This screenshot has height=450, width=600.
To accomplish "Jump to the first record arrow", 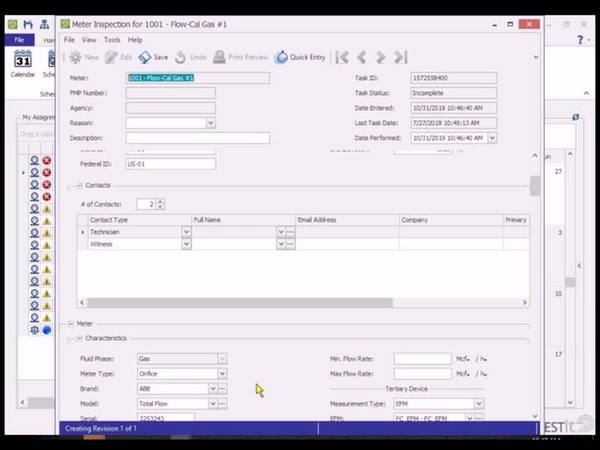I will pyautogui.click(x=342, y=58).
